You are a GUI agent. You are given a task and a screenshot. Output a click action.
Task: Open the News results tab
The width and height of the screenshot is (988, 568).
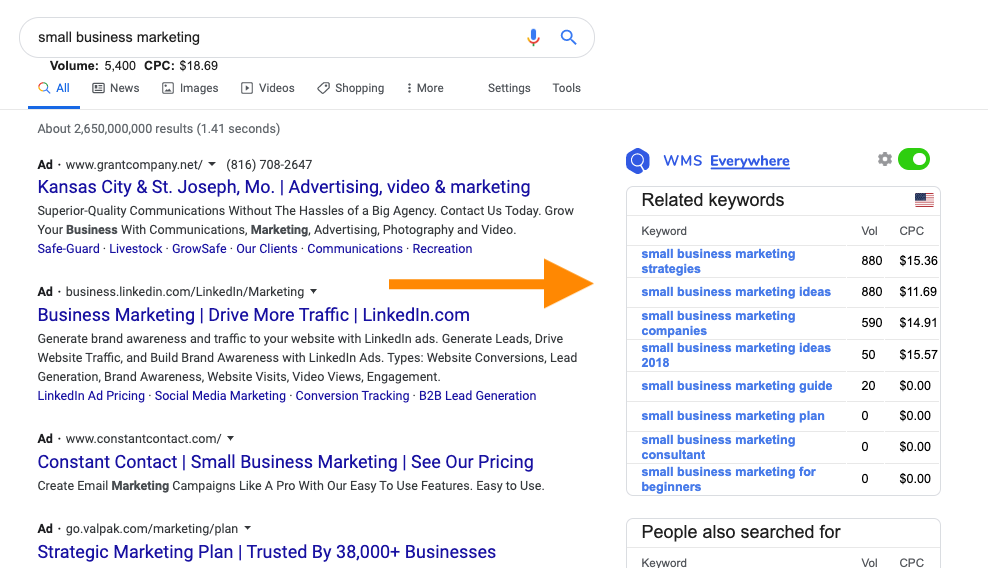pyautogui.click(x=116, y=88)
